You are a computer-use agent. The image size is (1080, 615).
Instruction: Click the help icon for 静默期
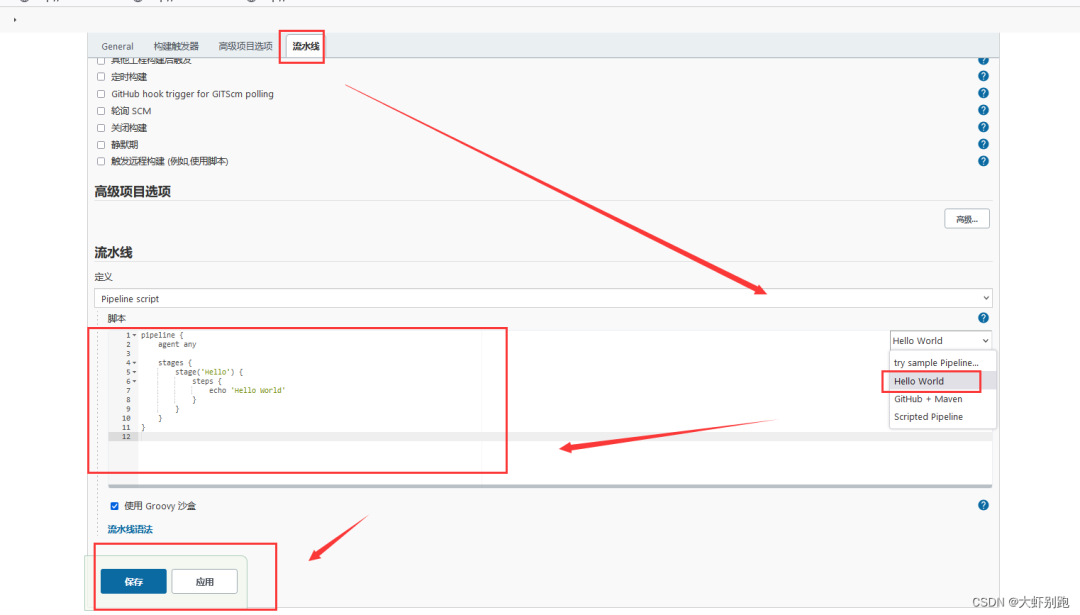pos(983,144)
